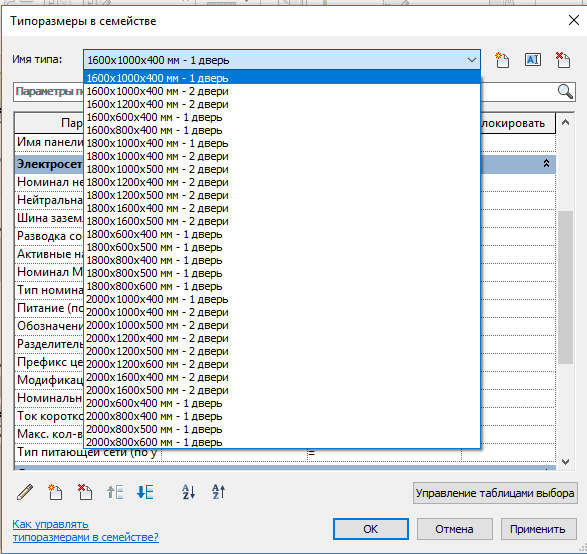Click the vertical scrollbar thumb of parameter table
The image size is (587, 554).
pos(565,287)
